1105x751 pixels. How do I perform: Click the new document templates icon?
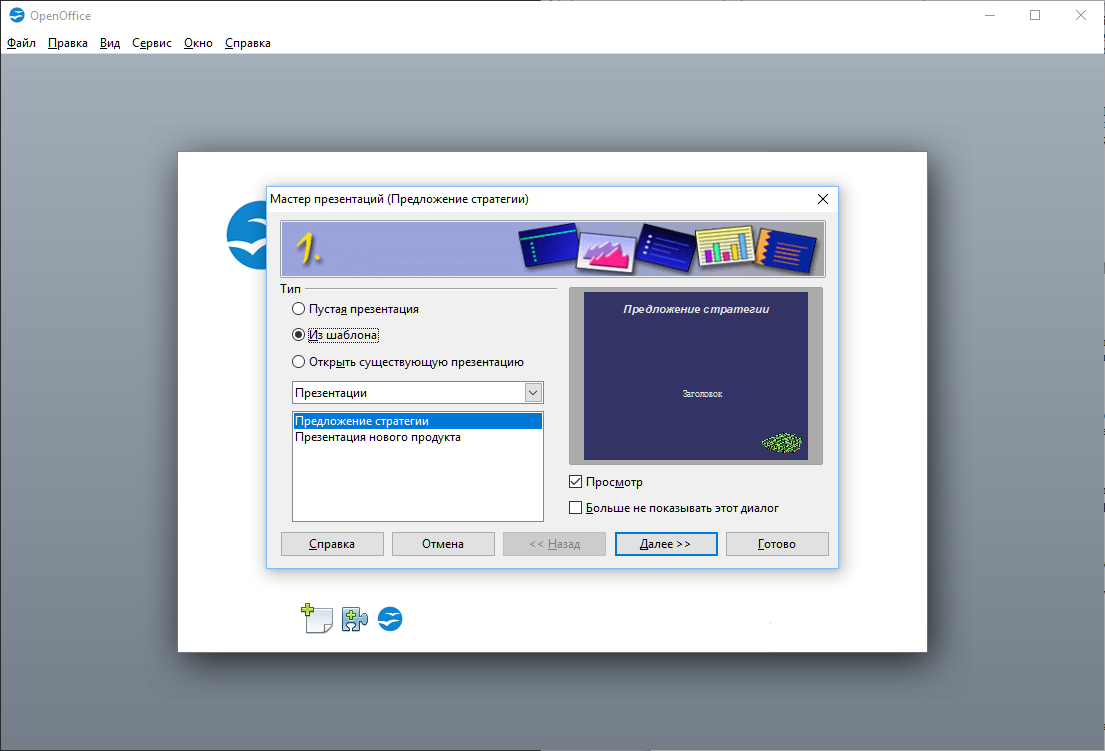(x=316, y=619)
